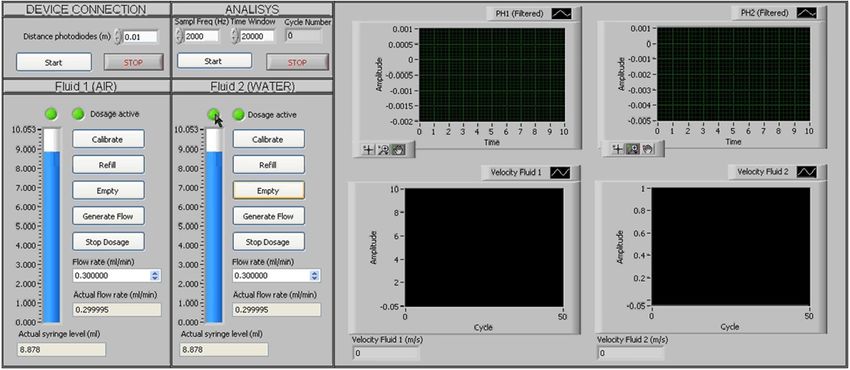Select PH2 graph zoom tool
Viewport: 850px width, 370px height.
point(633,149)
